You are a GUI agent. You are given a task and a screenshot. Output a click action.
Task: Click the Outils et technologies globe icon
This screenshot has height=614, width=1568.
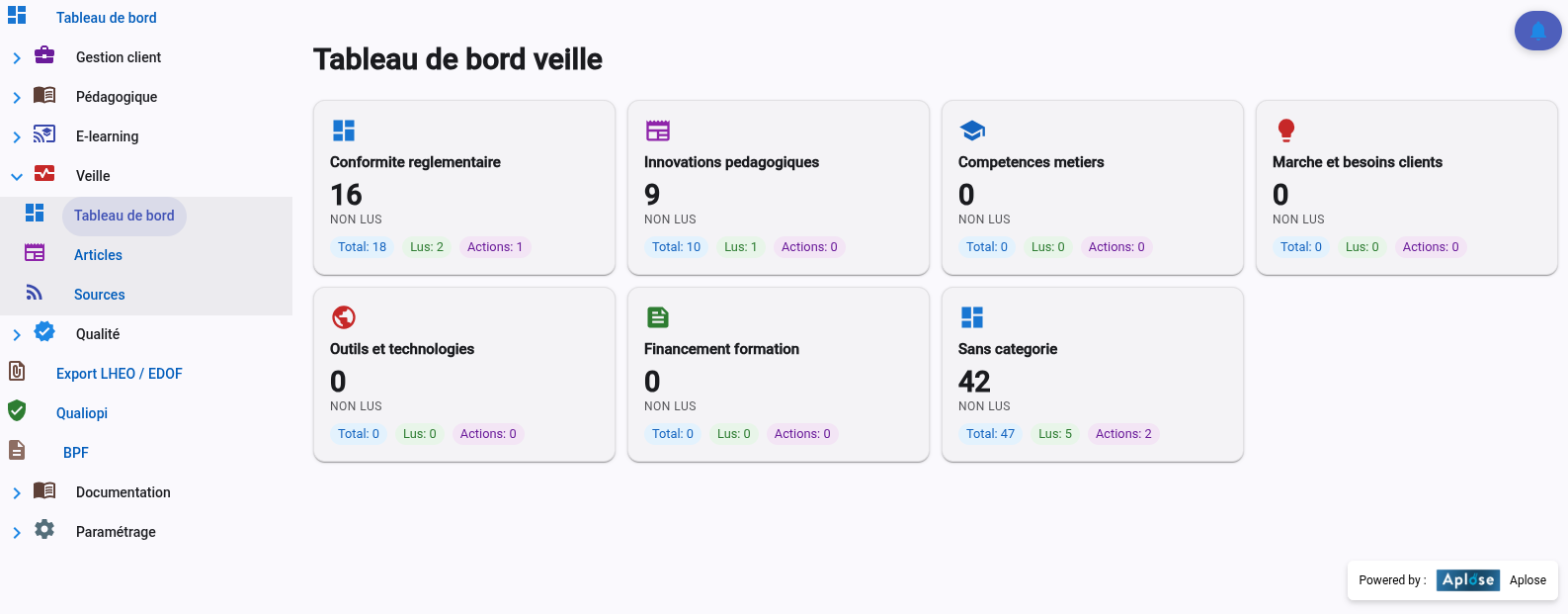click(x=344, y=317)
